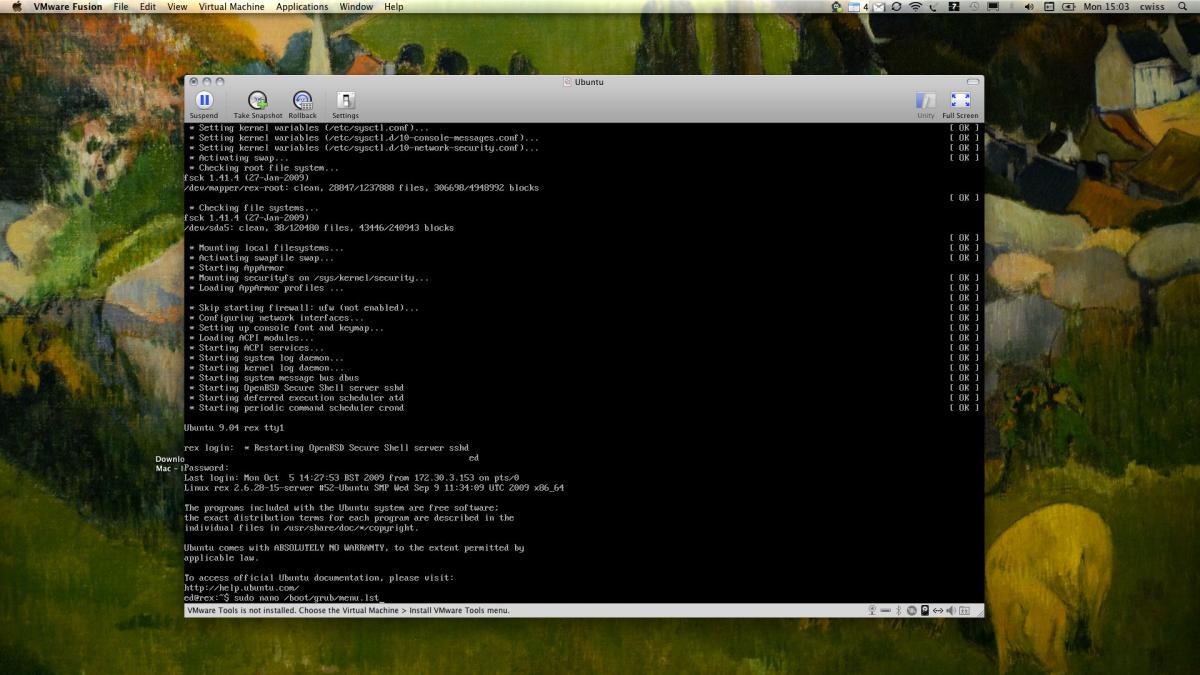The width and height of the screenshot is (1200, 675).
Task: Open the Virtual Machine menu
Action: pos(231,7)
